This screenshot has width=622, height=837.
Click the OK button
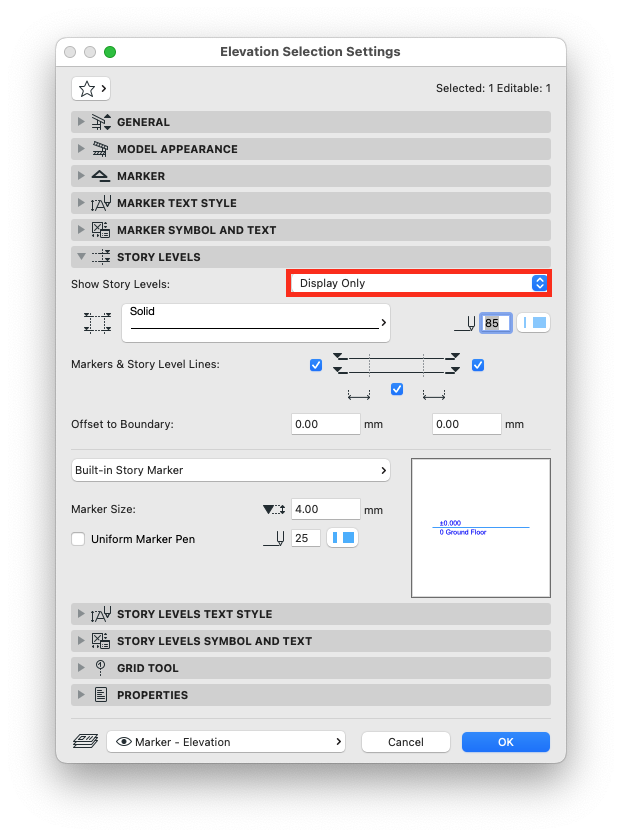pyautogui.click(x=506, y=742)
